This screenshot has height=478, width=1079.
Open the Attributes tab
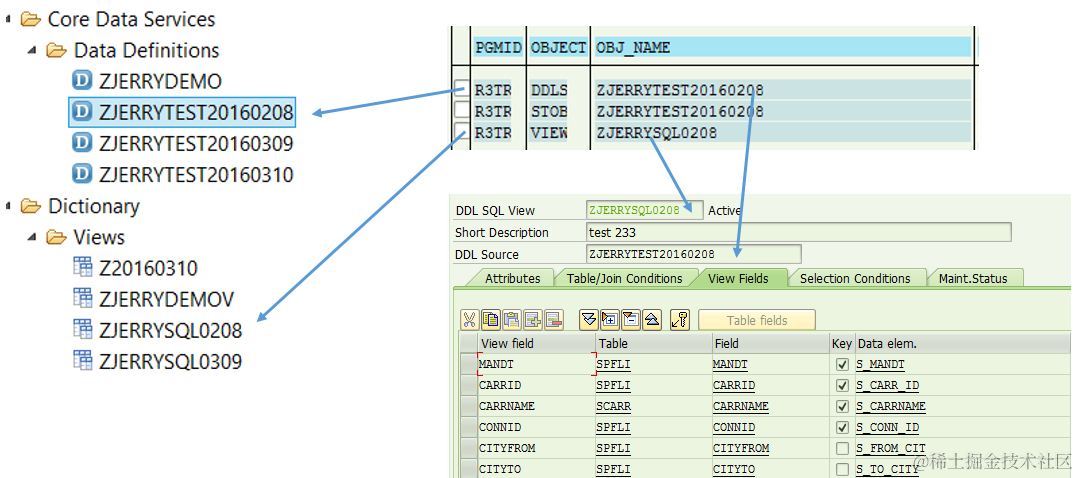click(513, 278)
